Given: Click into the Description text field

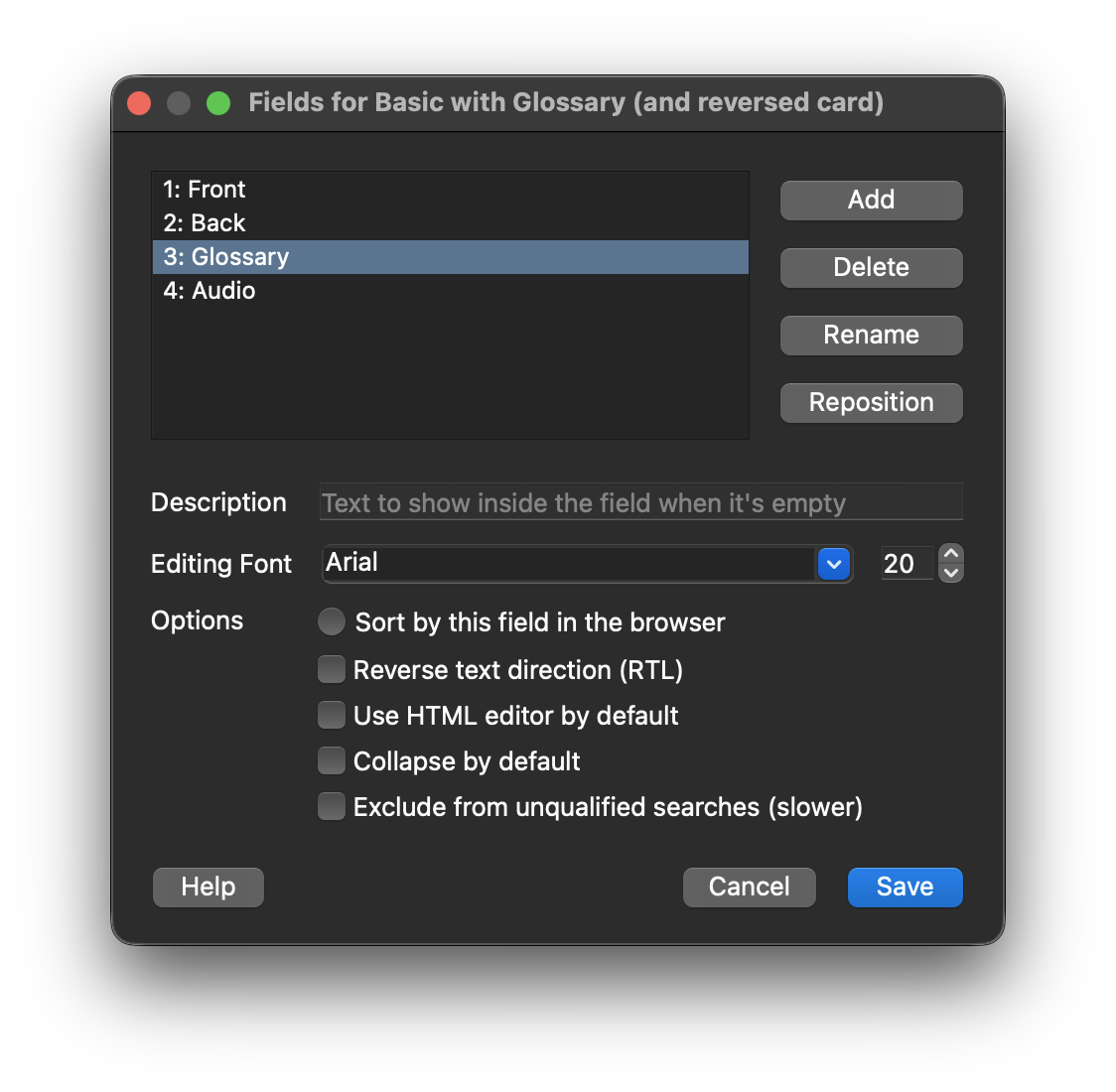Looking at the screenshot, I should pyautogui.click(x=640, y=502).
